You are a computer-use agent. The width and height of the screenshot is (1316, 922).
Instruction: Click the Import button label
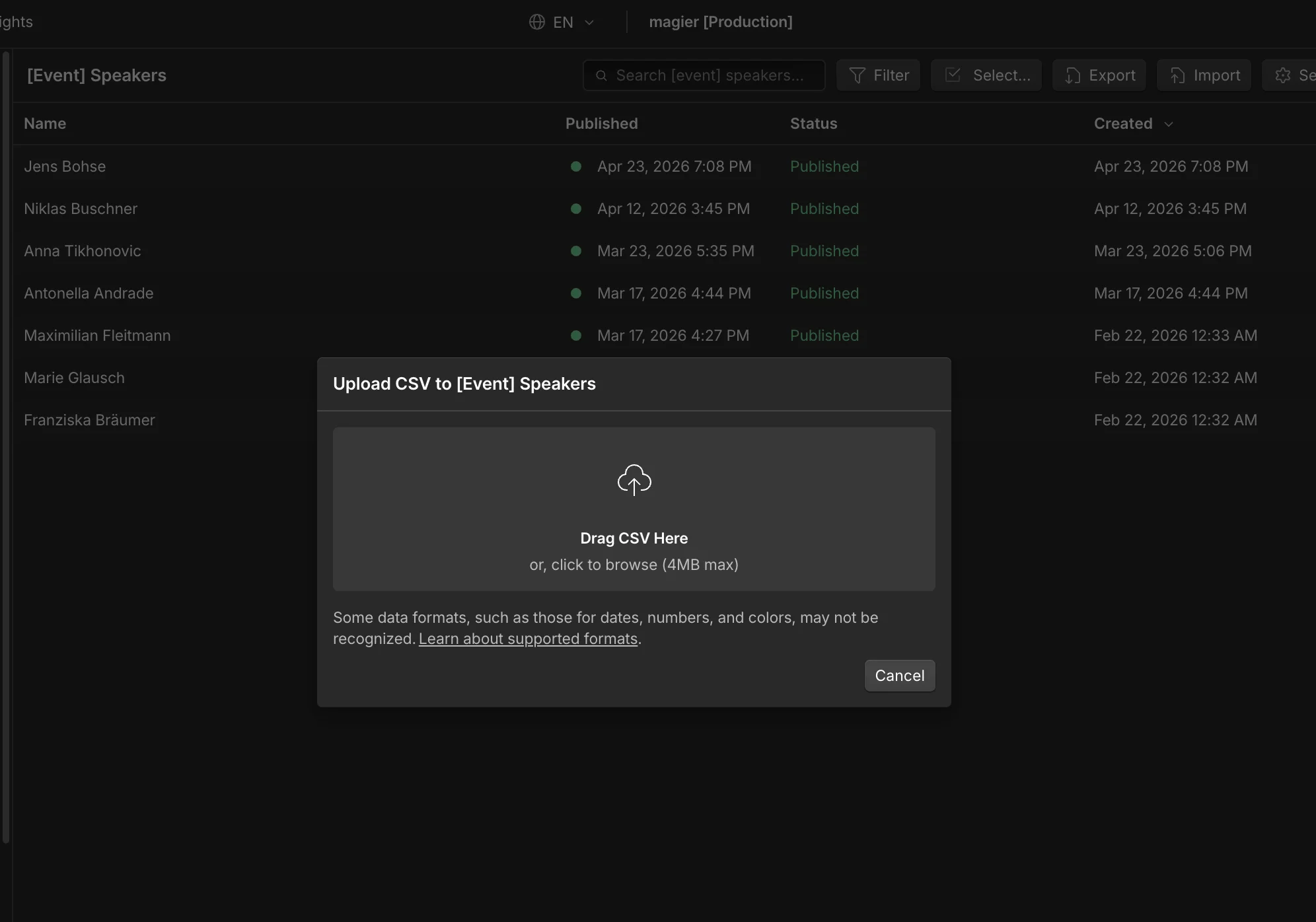pos(1217,75)
